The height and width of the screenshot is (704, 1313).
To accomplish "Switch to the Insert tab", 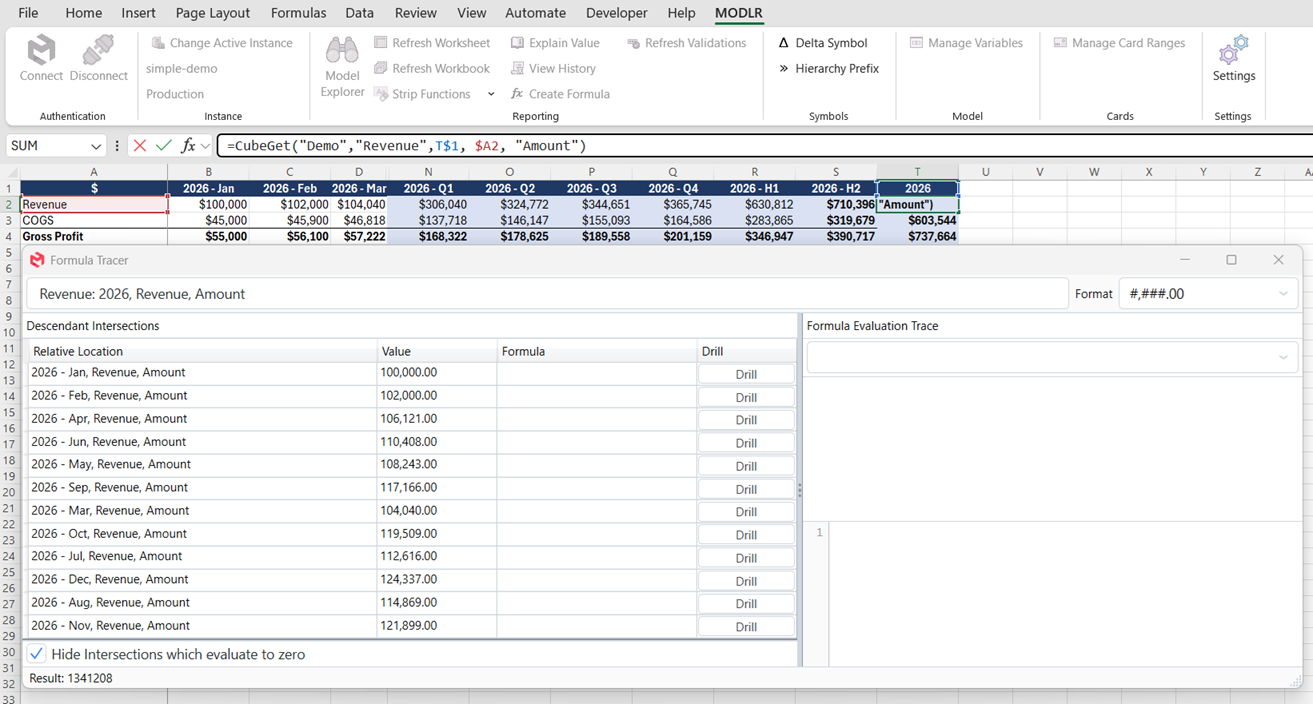I will tap(138, 13).
